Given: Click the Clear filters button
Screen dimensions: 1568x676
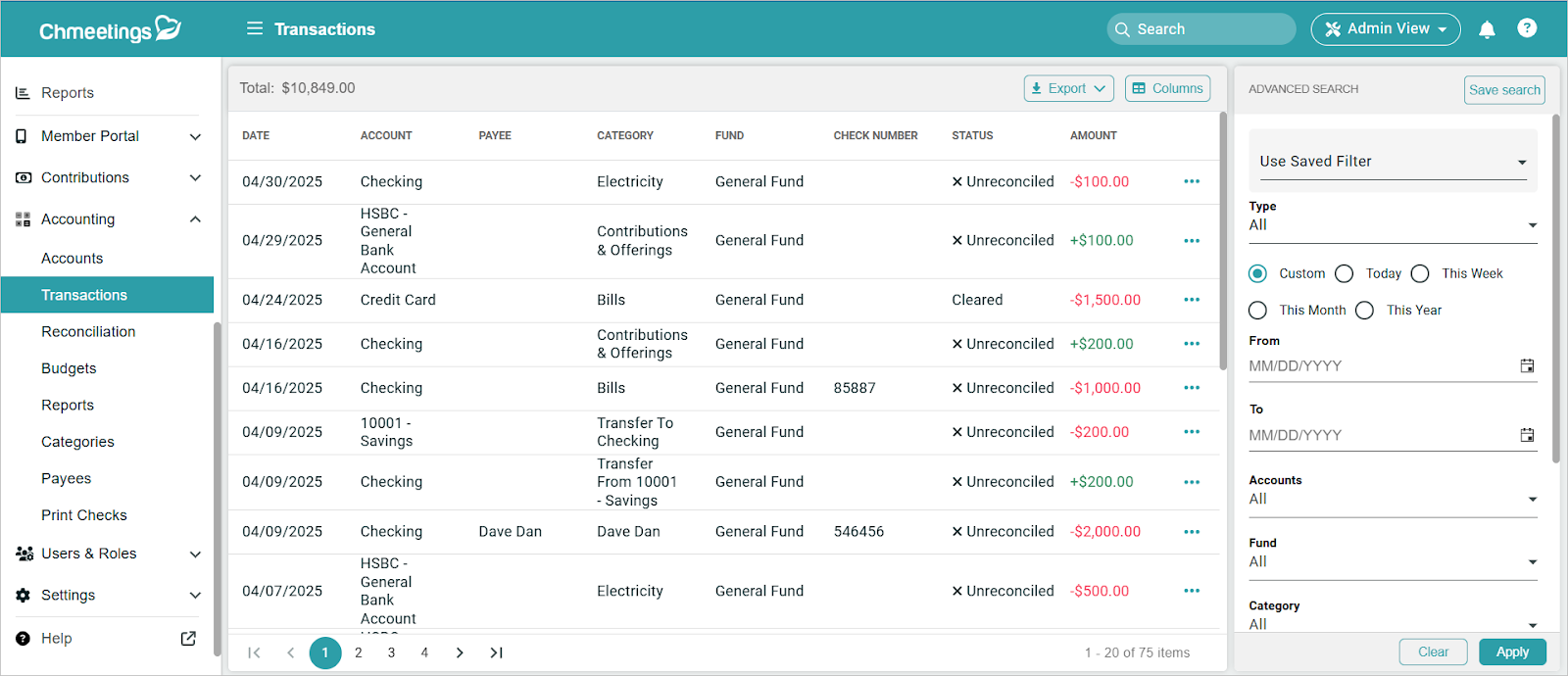Looking at the screenshot, I should tap(1433, 652).
